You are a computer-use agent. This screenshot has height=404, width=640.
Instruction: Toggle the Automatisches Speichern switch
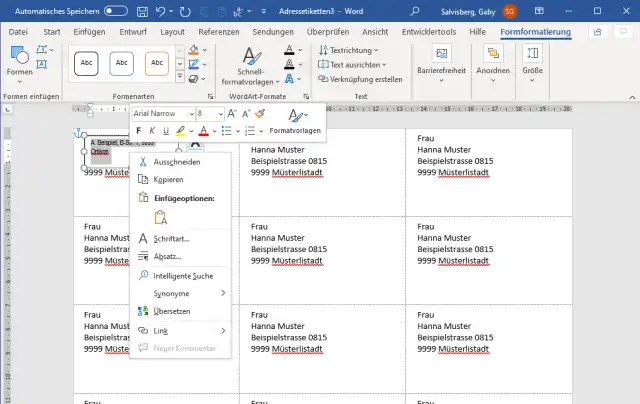pyautogui.click(x=116, y=10)
